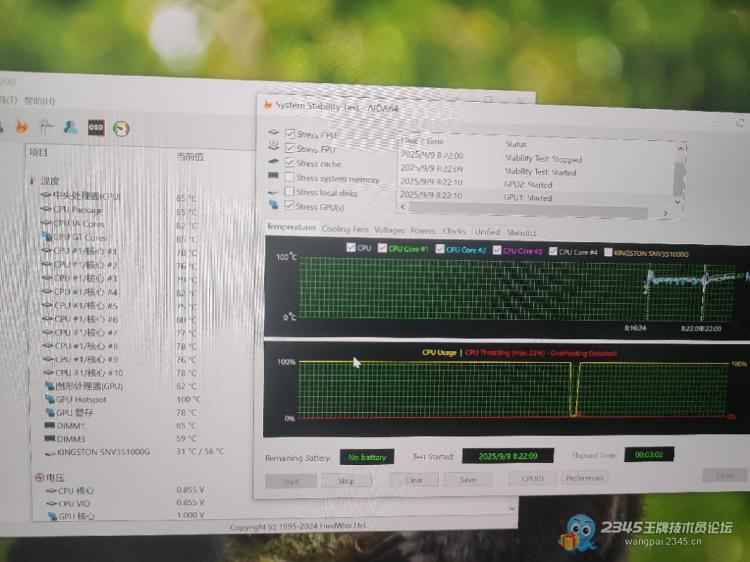Click the icon next to GPU Hotspot

coord(50,398)
